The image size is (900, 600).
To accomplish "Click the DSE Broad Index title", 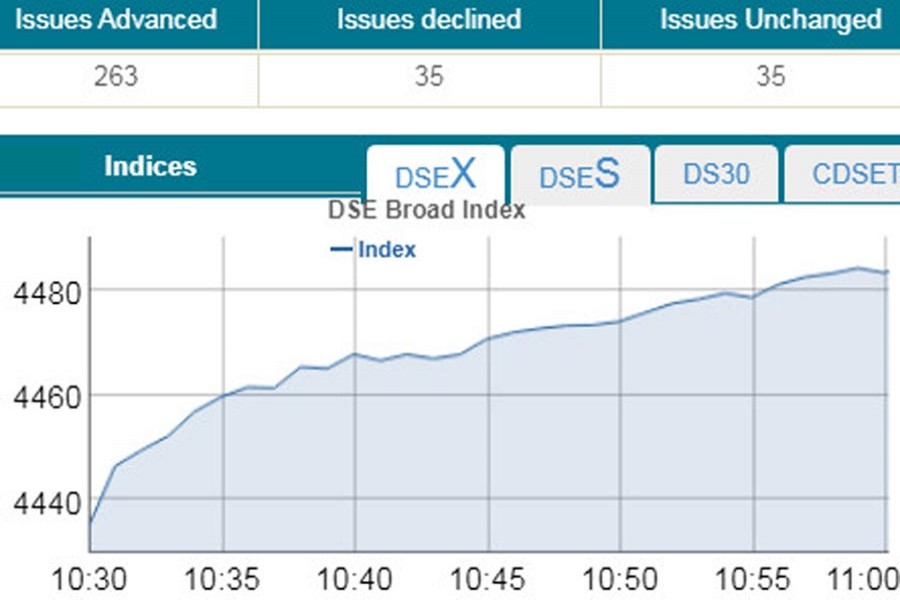I will [x=428, y=210].
